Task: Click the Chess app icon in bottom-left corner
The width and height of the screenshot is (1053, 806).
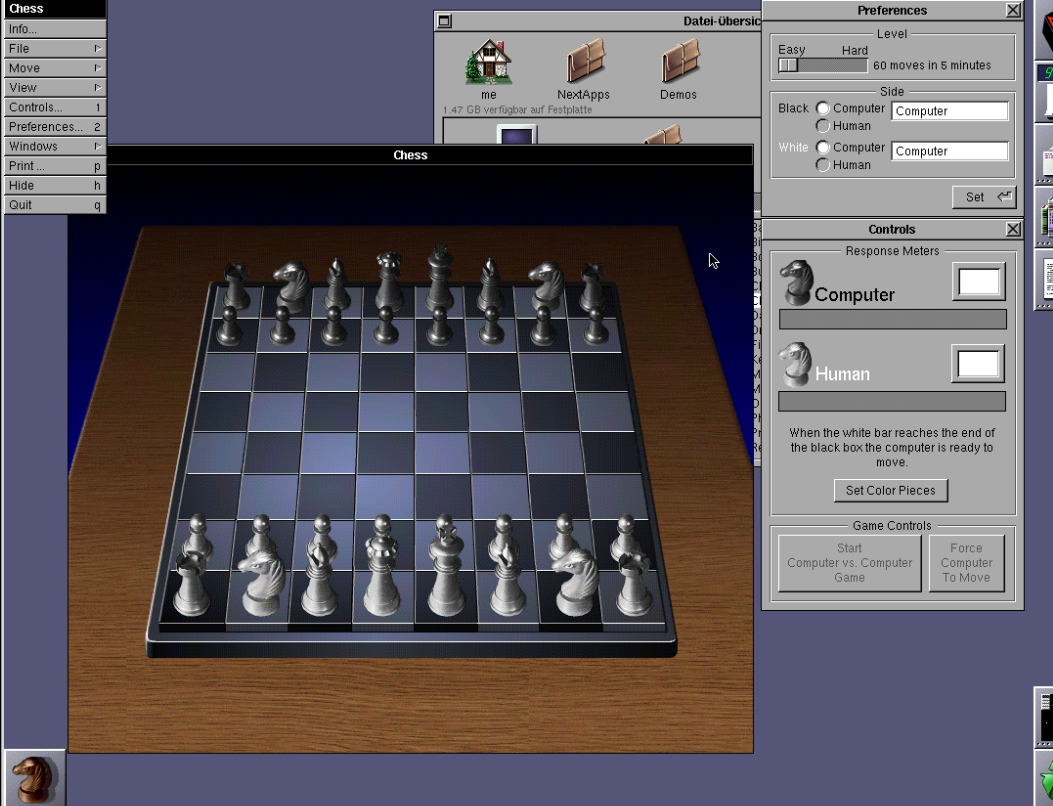Action: 34,778
